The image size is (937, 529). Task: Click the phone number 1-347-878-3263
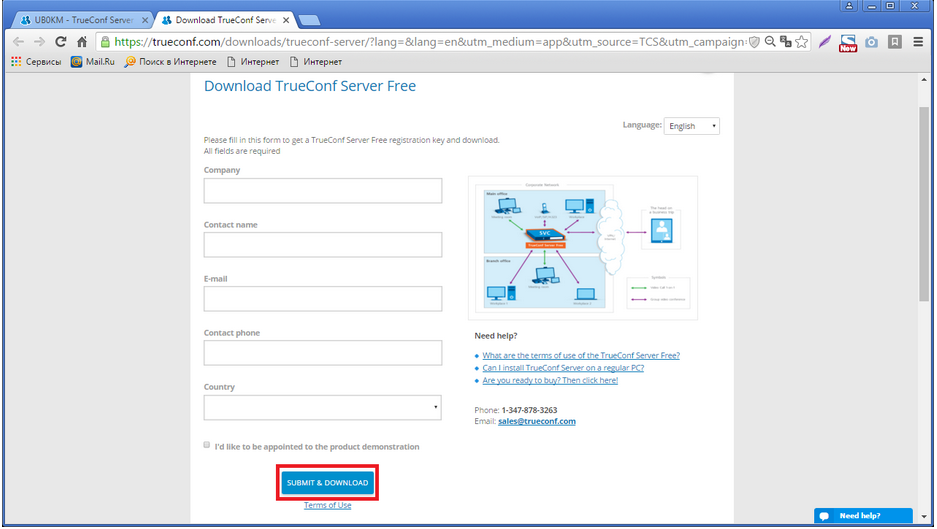click(x=529, y=411)
